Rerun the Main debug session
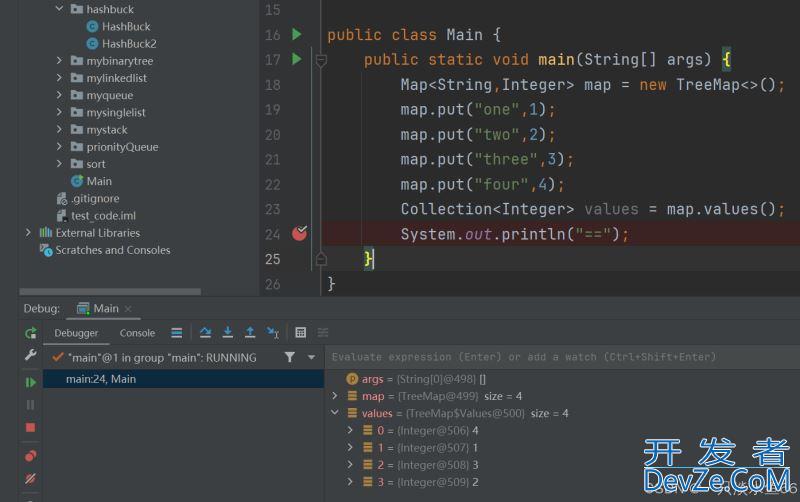800x502 pixels. coord(31,333)
